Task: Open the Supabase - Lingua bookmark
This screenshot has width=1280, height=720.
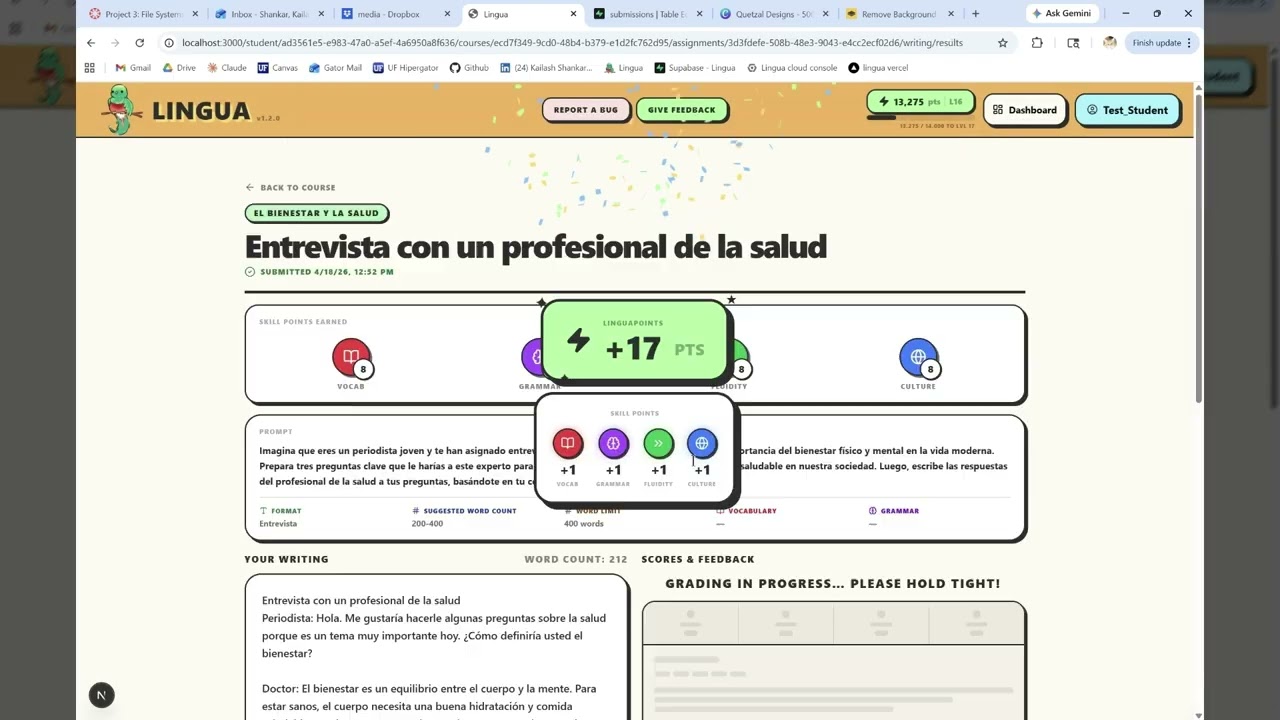Action: click(695, 68)
